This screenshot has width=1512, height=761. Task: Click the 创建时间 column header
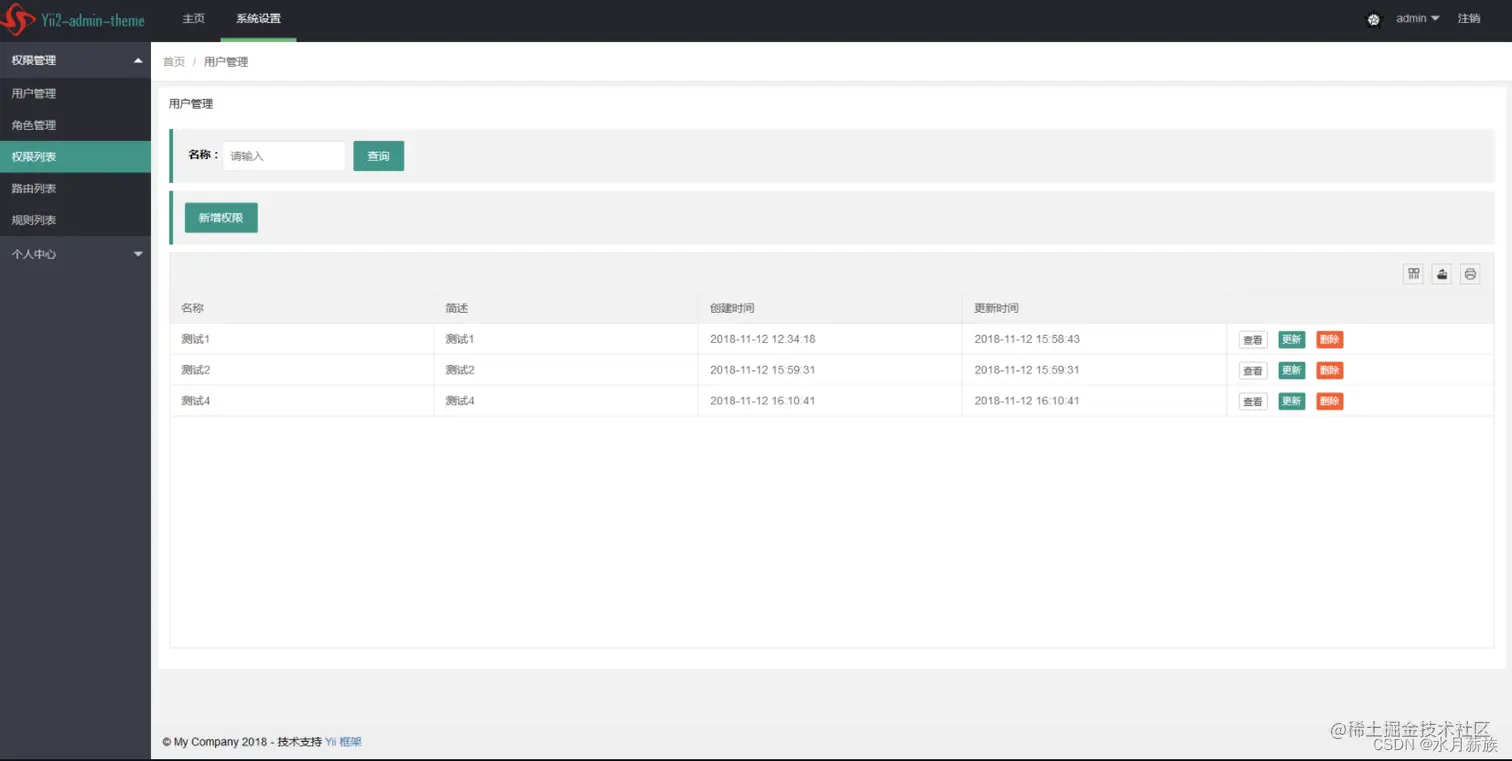(830, 308)
